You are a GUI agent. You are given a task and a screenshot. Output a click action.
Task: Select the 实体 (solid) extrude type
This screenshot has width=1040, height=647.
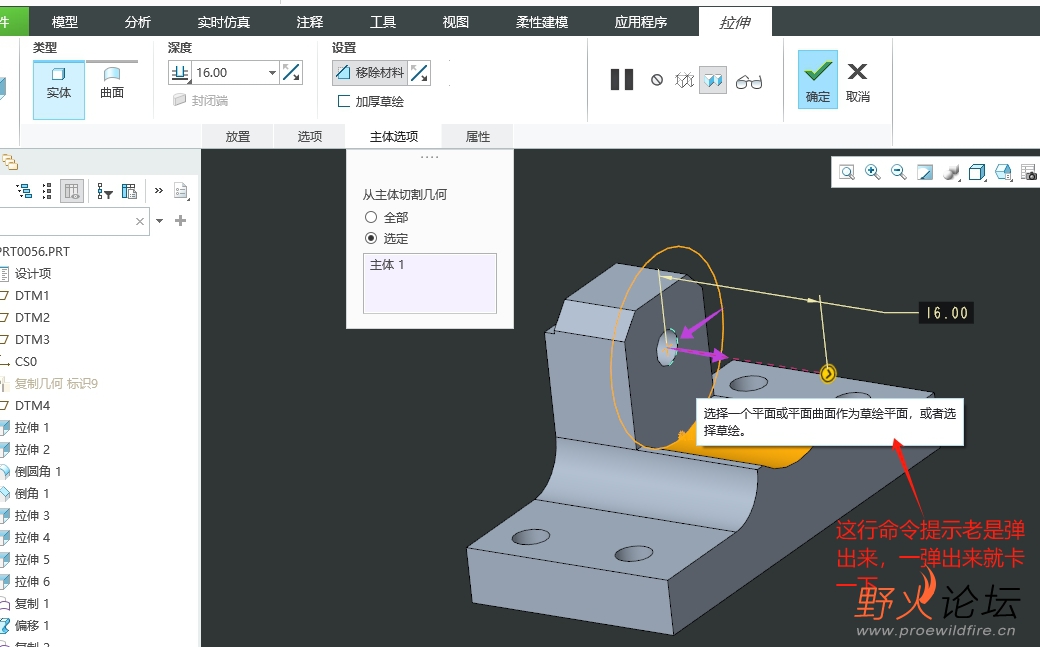coord(59,90)
